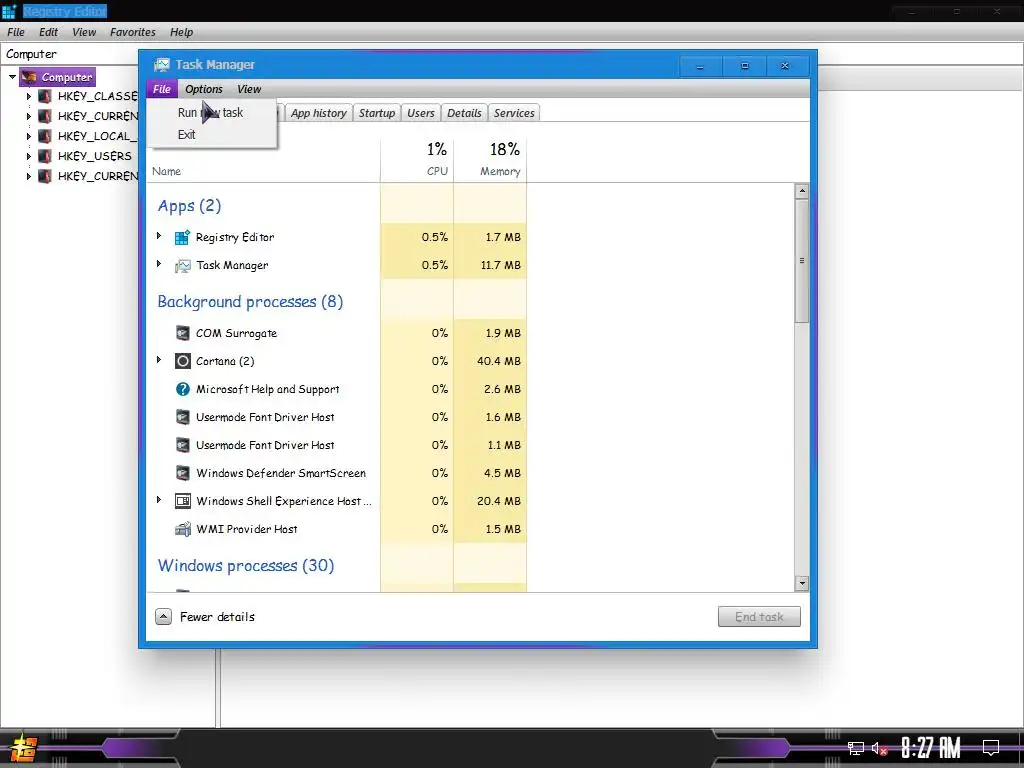
Task: Click the COM Surrogate process icon
Action: [183, 333]
